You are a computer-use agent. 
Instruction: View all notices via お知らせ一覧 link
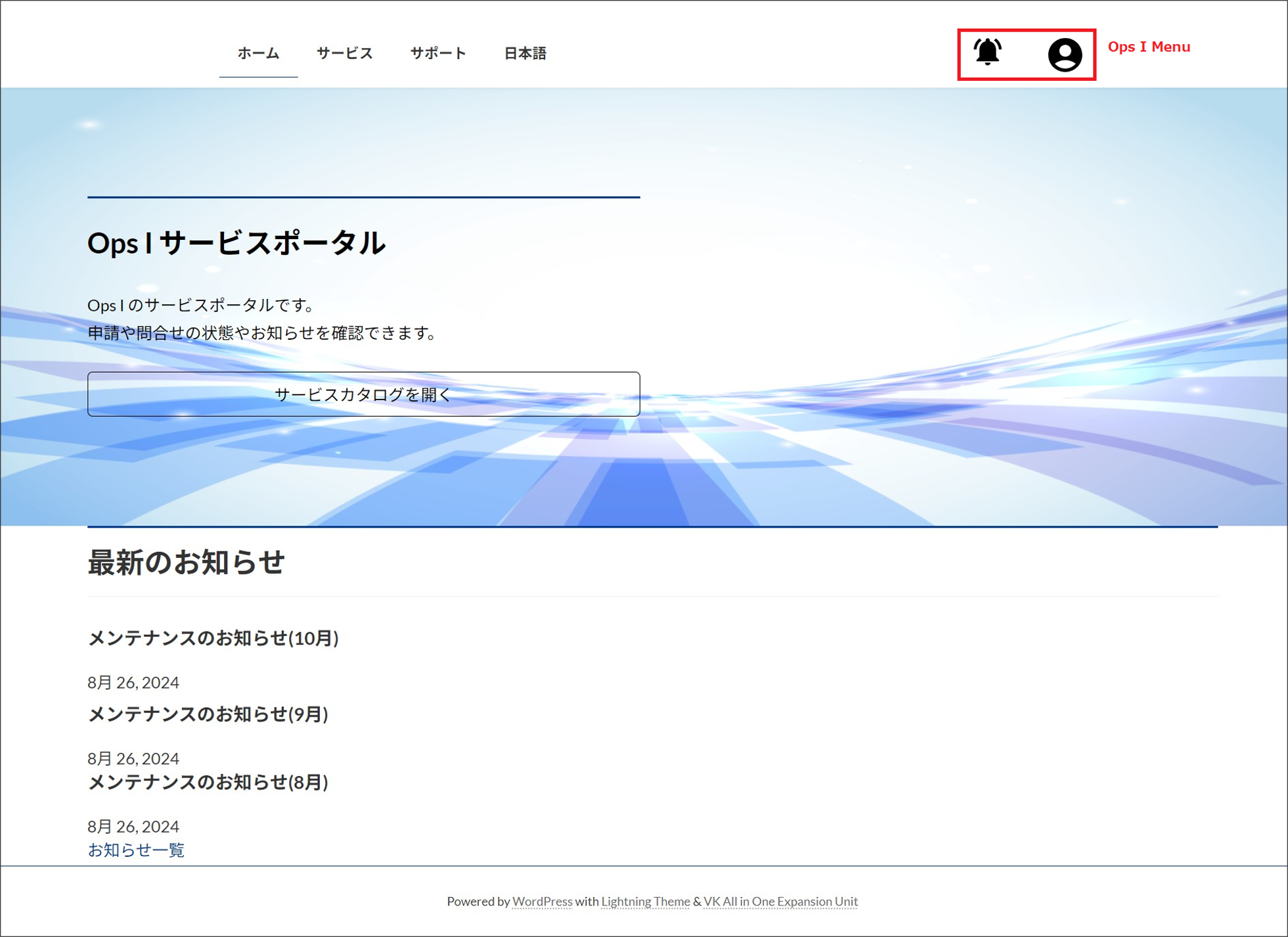[136, 850]
